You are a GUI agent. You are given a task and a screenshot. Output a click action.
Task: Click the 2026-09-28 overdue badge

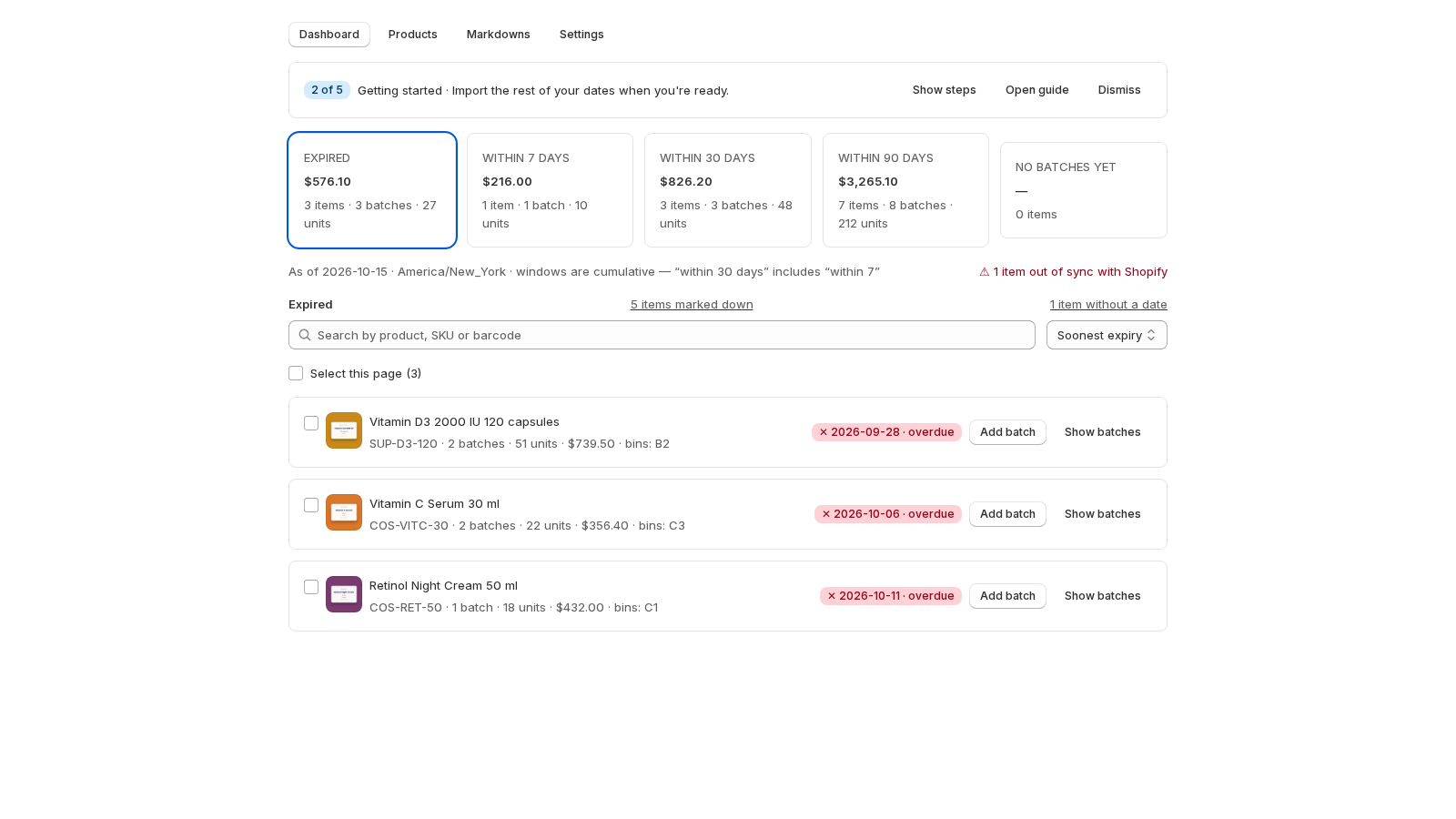click(x=886, y=432)
